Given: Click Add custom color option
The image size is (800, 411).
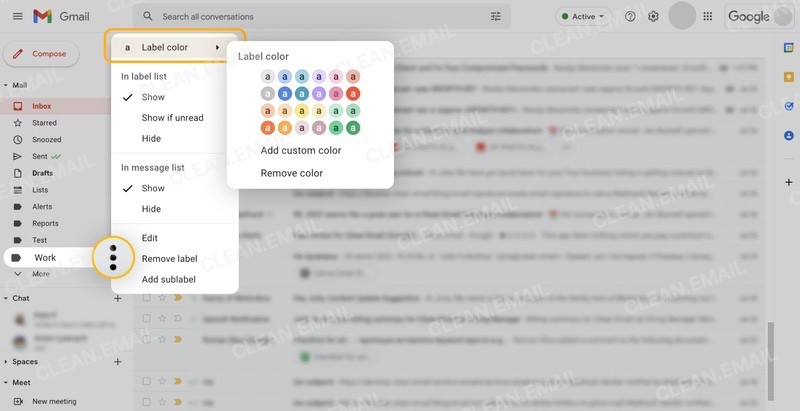Looking at the screenshot, I should pos(300,150).
